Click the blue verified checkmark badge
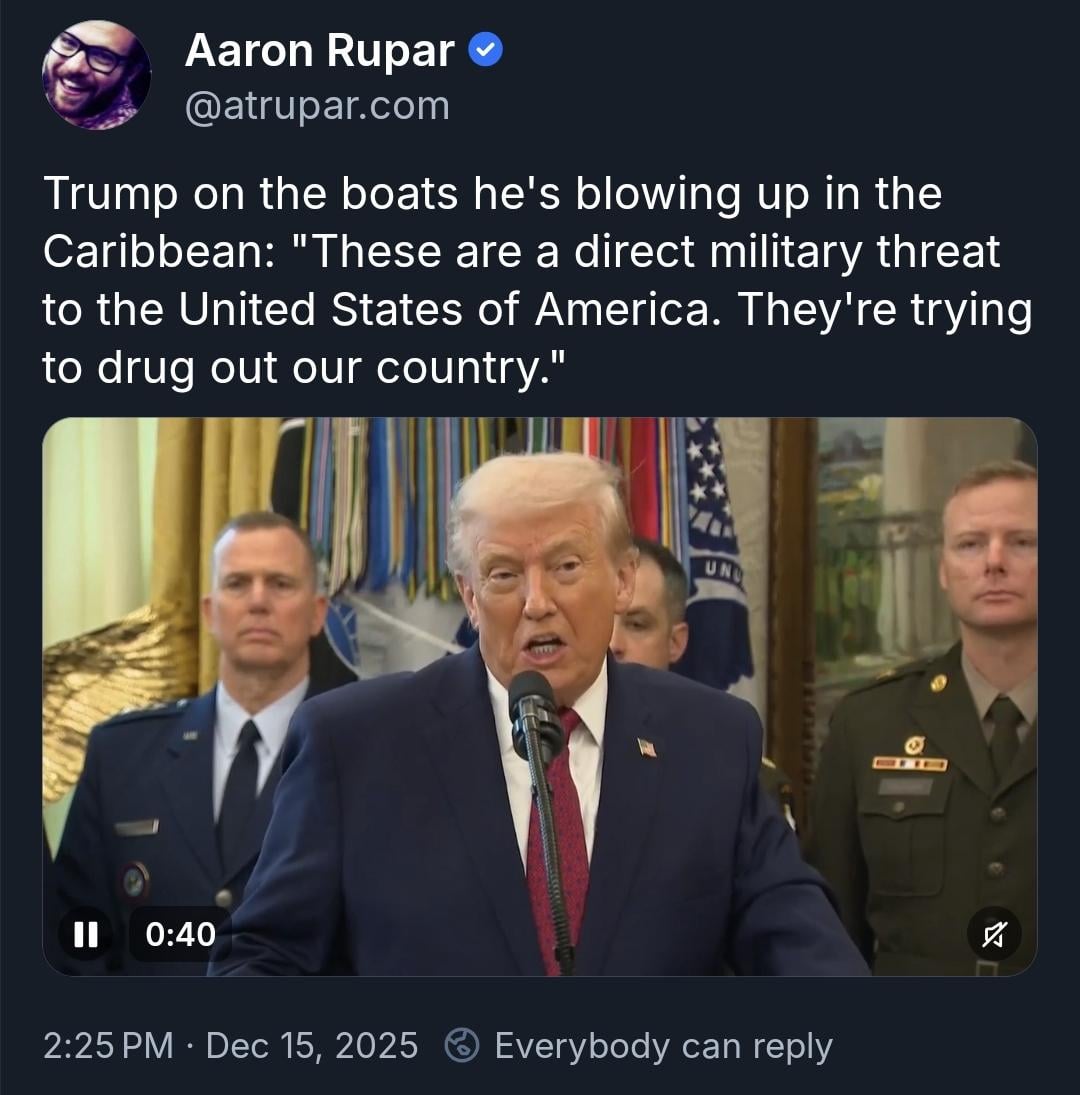Viewport: 1080px width, 1095px height. click(484, 51)
